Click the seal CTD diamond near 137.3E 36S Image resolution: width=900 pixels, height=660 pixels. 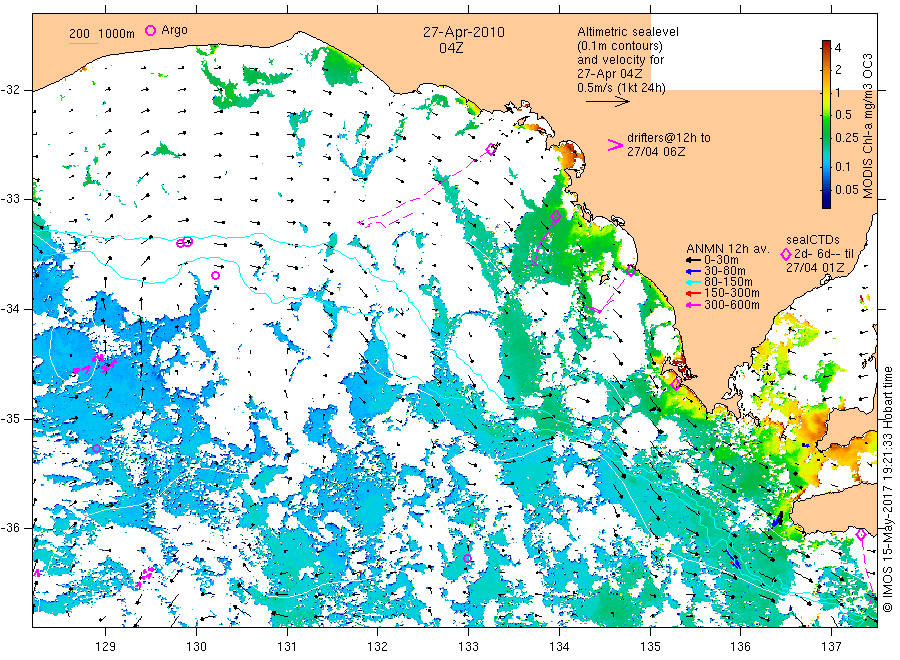tap(861, 535)
